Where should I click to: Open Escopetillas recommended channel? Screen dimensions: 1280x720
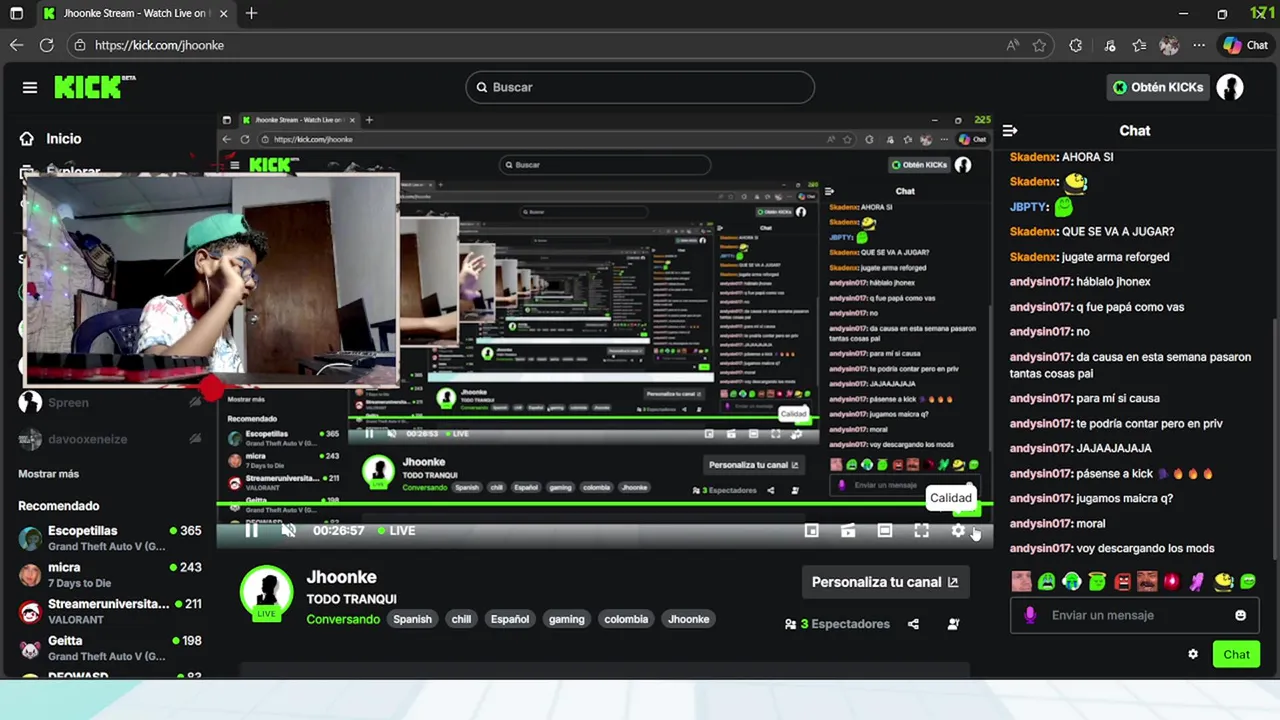point(109,539)
